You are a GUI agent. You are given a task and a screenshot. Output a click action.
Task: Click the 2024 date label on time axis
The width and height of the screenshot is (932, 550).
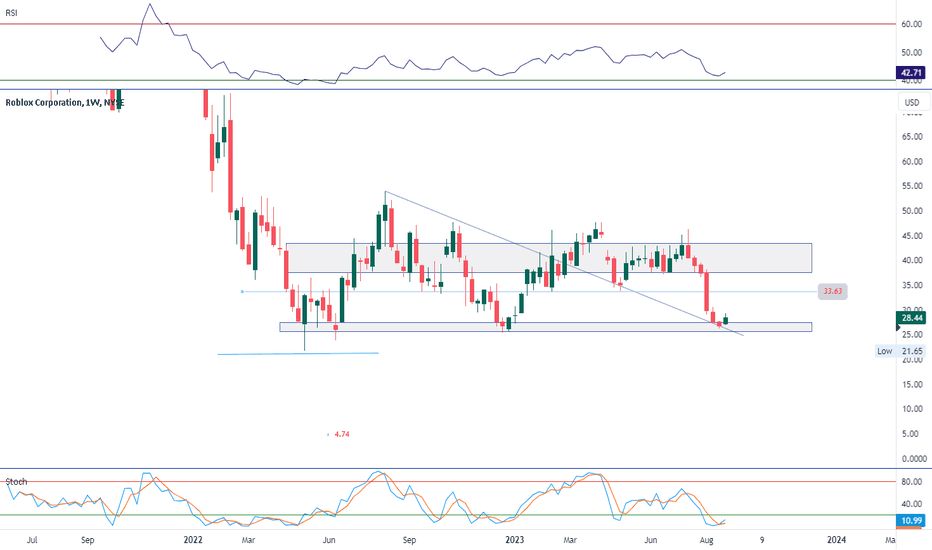pos(836,540)
